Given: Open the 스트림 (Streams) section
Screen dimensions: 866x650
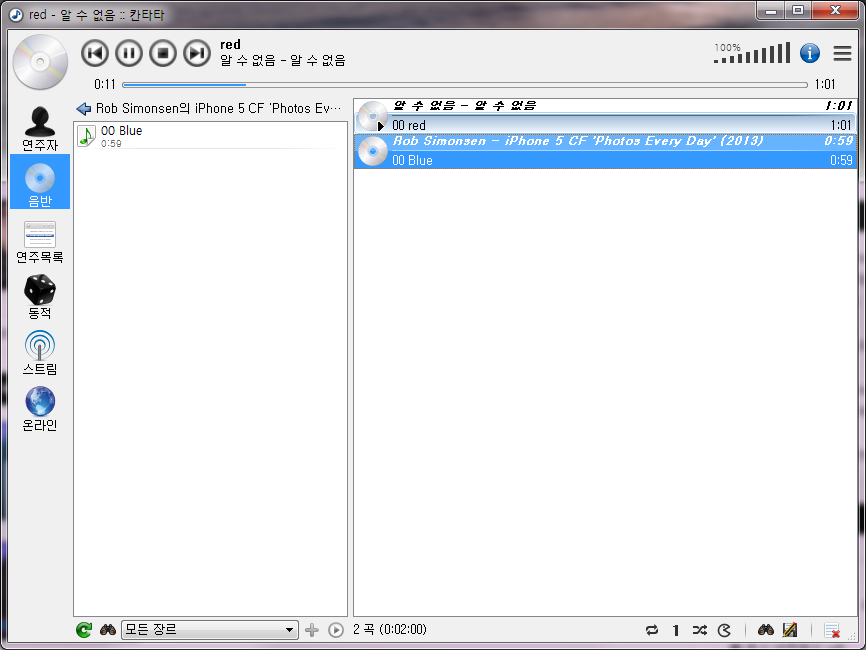Looking at the screenshot, I should click(40, 352).
